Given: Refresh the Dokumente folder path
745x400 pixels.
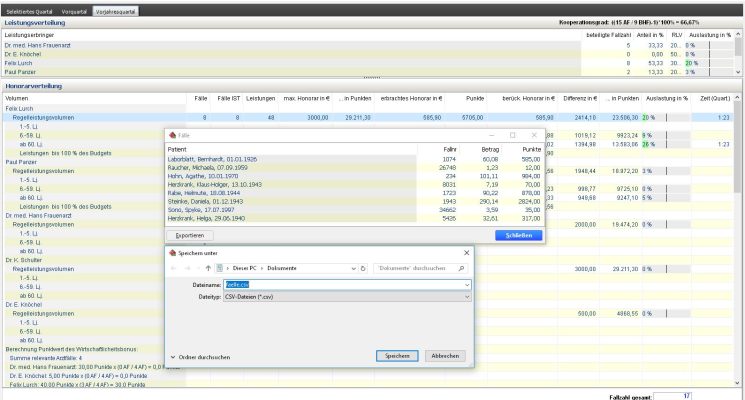Looking at the screenshot, I should tap(363, 268).
